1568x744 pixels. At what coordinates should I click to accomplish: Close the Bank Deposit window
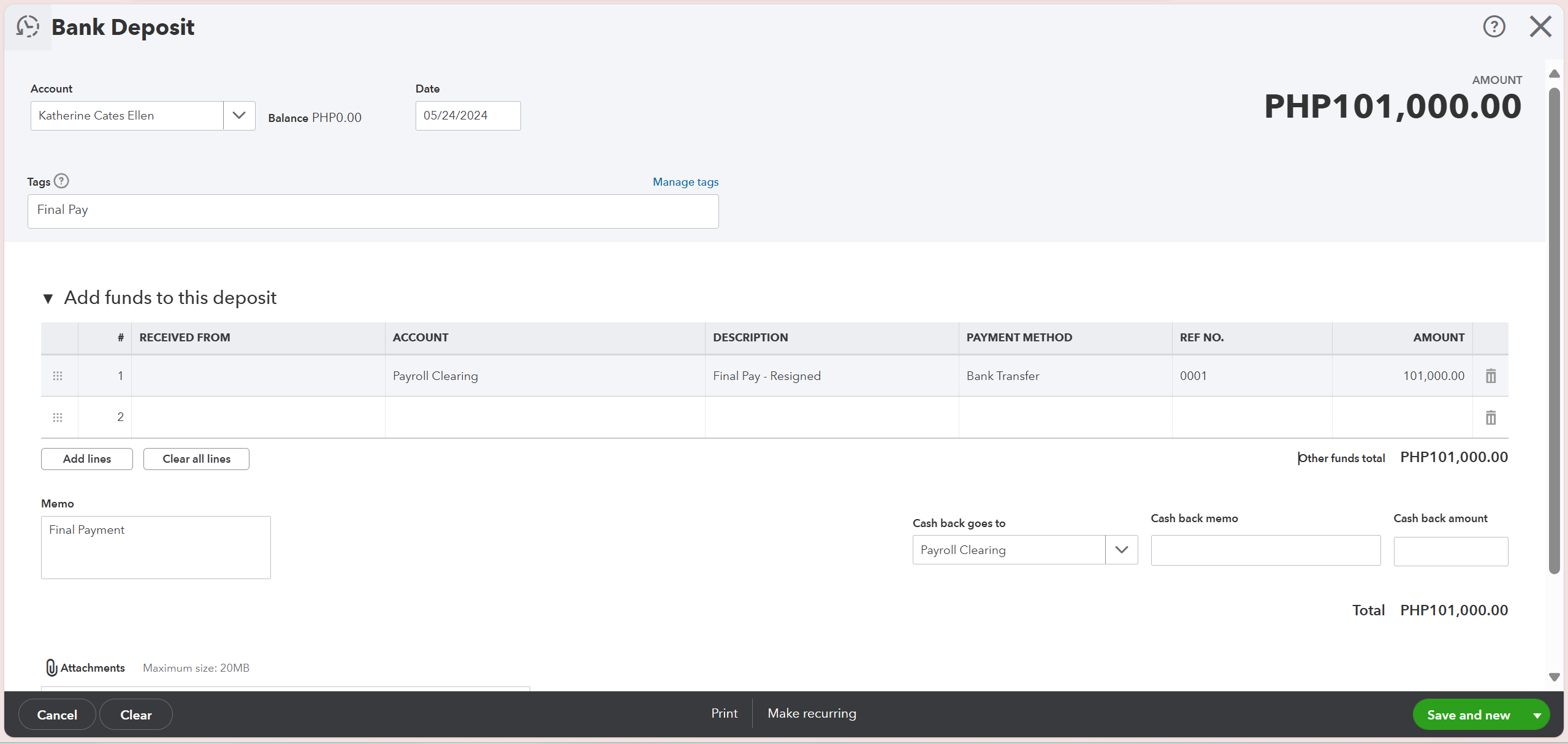click(x=1540, y=27)
